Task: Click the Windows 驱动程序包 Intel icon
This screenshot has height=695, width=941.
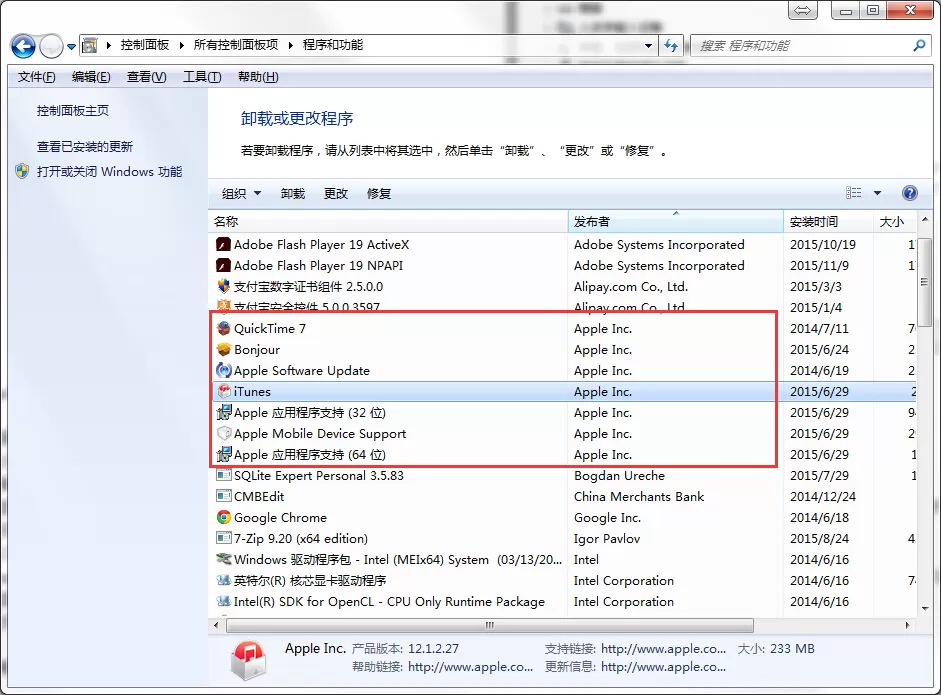Action: [x=223, y=559]
